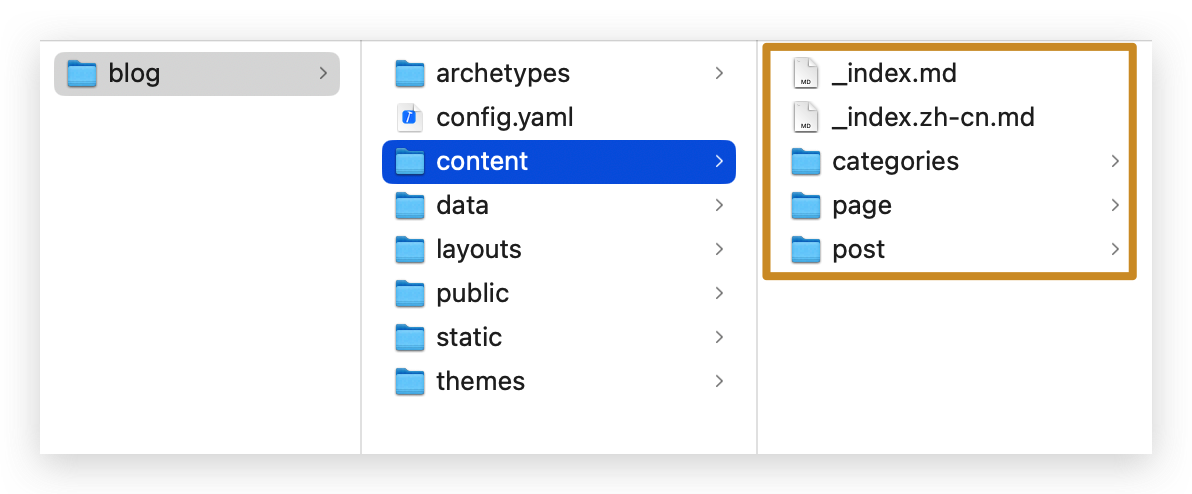The height and width of the screenshot is (494, 1192).
Task: Select the content folder row
Action: [558, 161]
